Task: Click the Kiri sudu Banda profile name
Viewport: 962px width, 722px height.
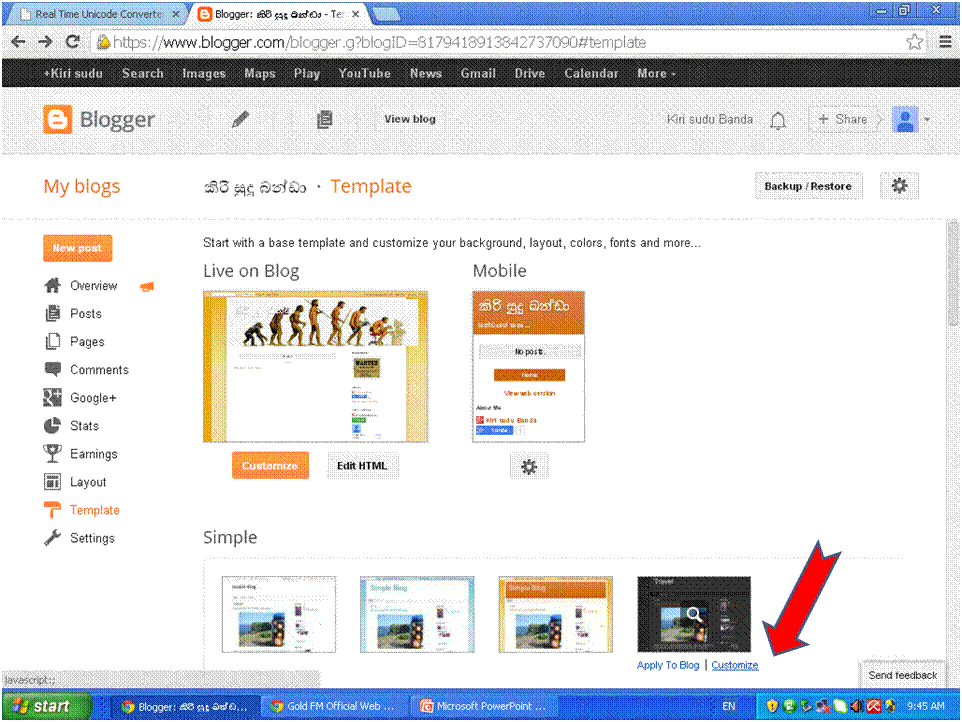Action: (710, 120)
